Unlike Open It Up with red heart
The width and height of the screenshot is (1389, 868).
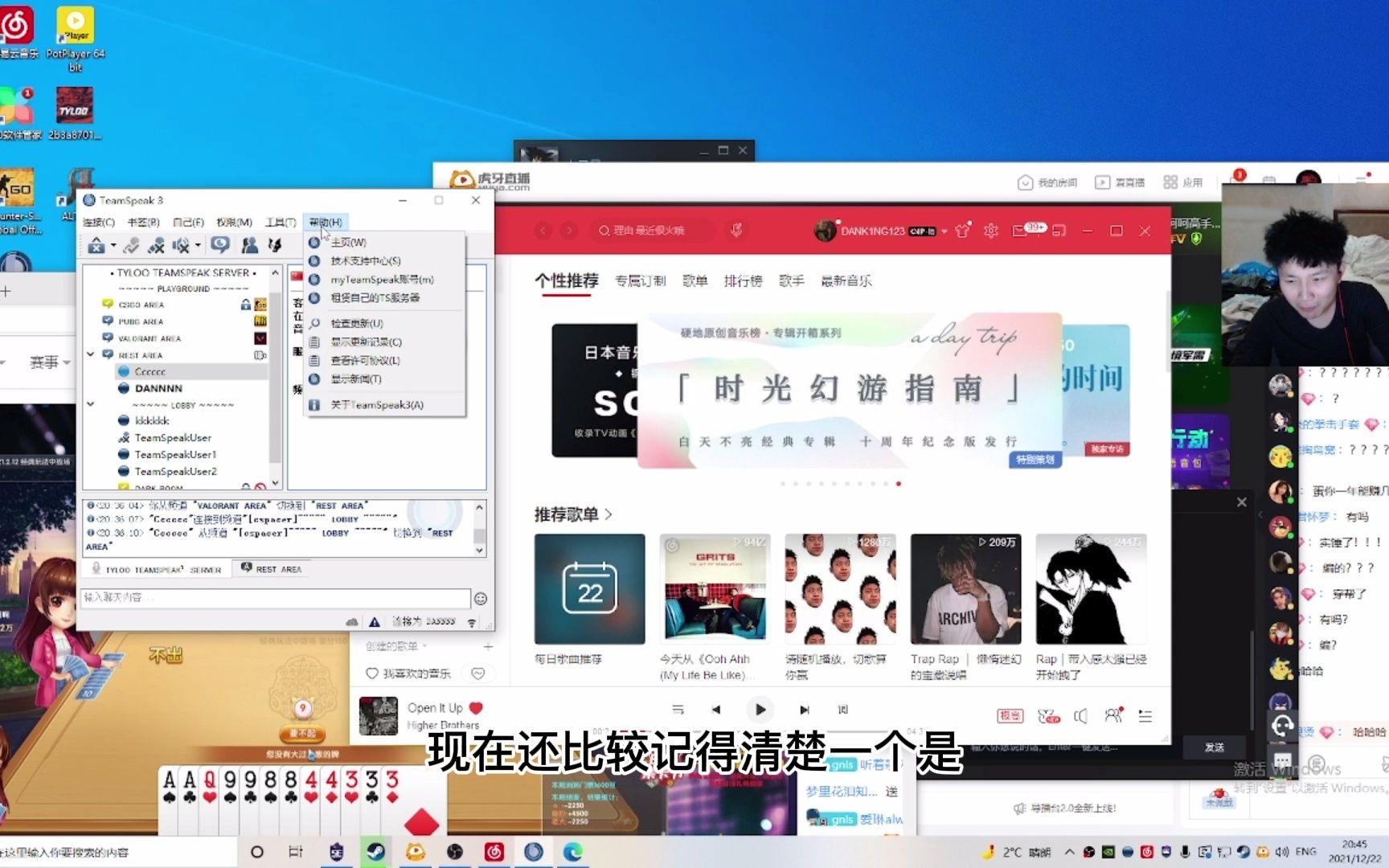click(476, 708)
